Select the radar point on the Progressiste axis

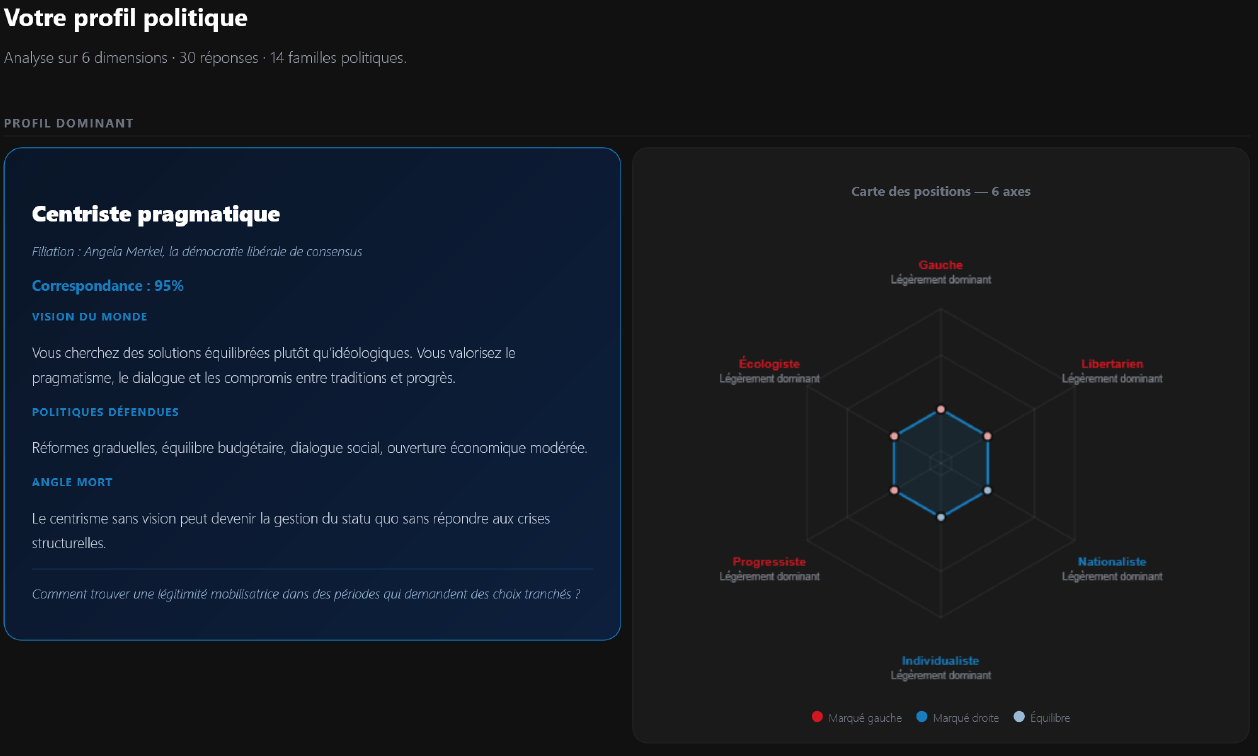tap(893, 490)
